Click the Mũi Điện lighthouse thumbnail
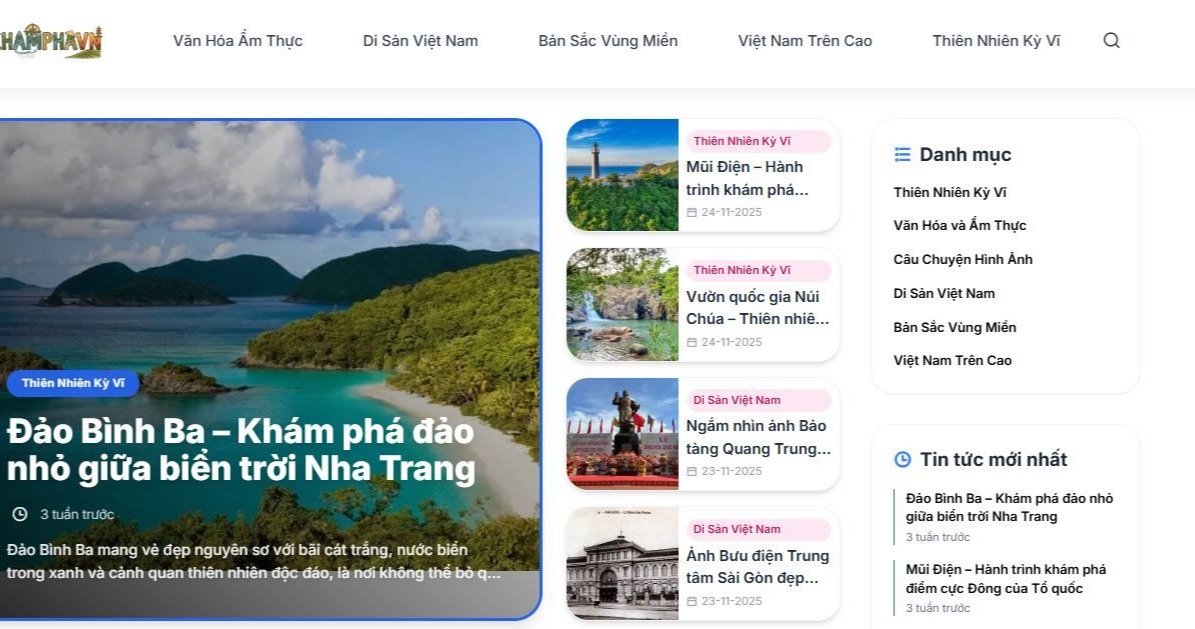Viewport: 1195px width, 629px height. click(623, 175)
